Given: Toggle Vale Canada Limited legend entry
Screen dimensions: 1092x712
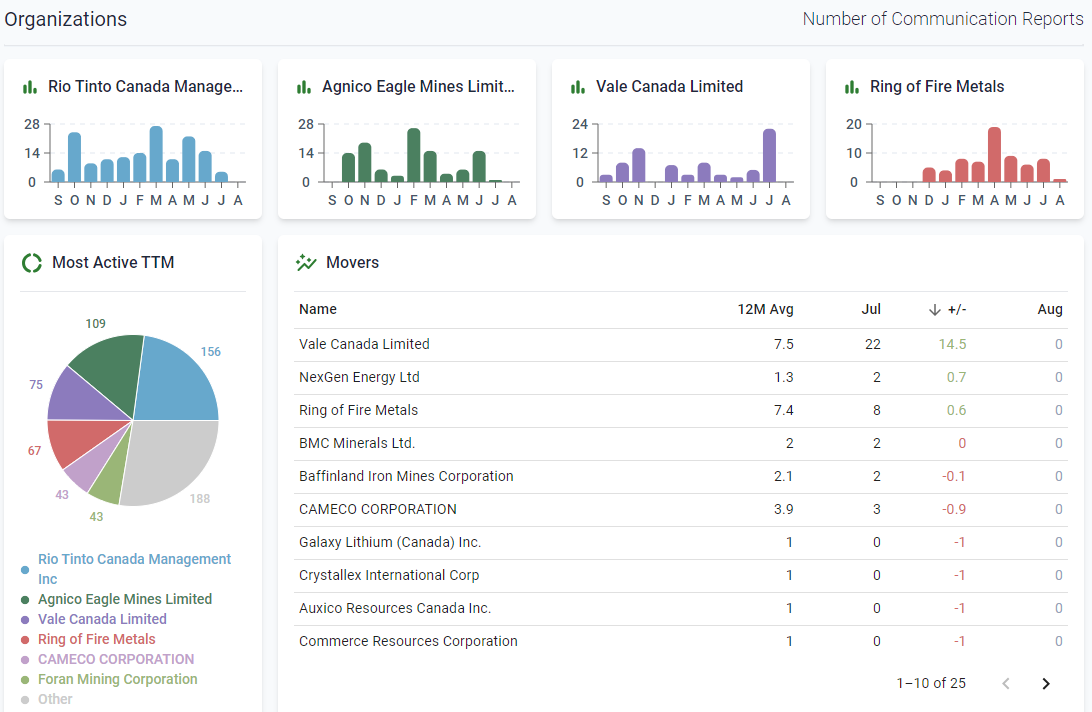Looking at the screenshot, I should tap(102, 619).
